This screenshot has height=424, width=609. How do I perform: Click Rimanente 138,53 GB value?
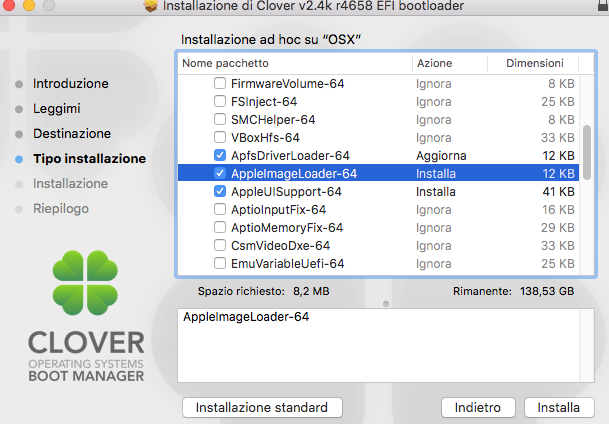[x=547, y=291]
